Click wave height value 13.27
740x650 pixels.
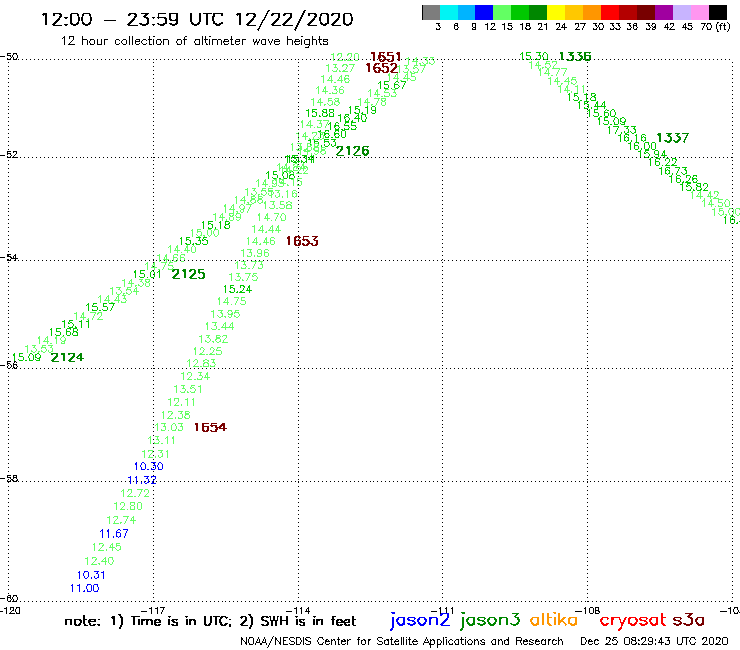[340, 68]
